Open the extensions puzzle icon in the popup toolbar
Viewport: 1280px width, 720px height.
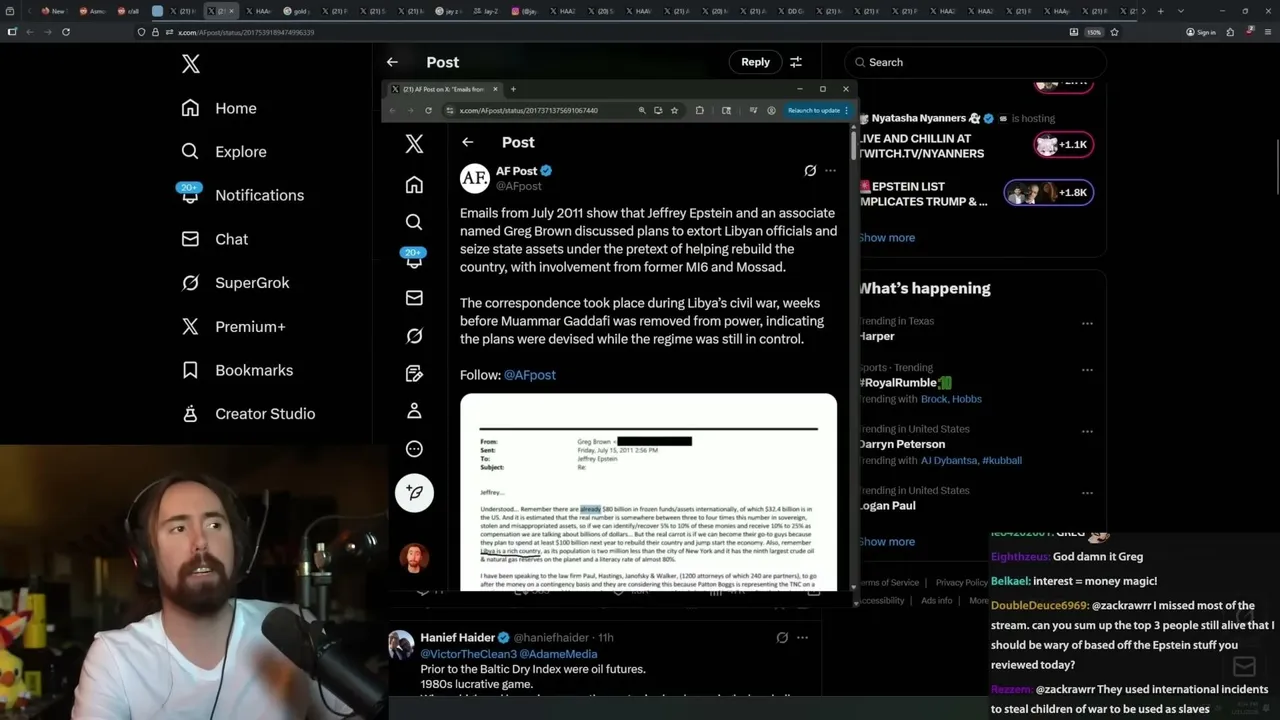699,110
